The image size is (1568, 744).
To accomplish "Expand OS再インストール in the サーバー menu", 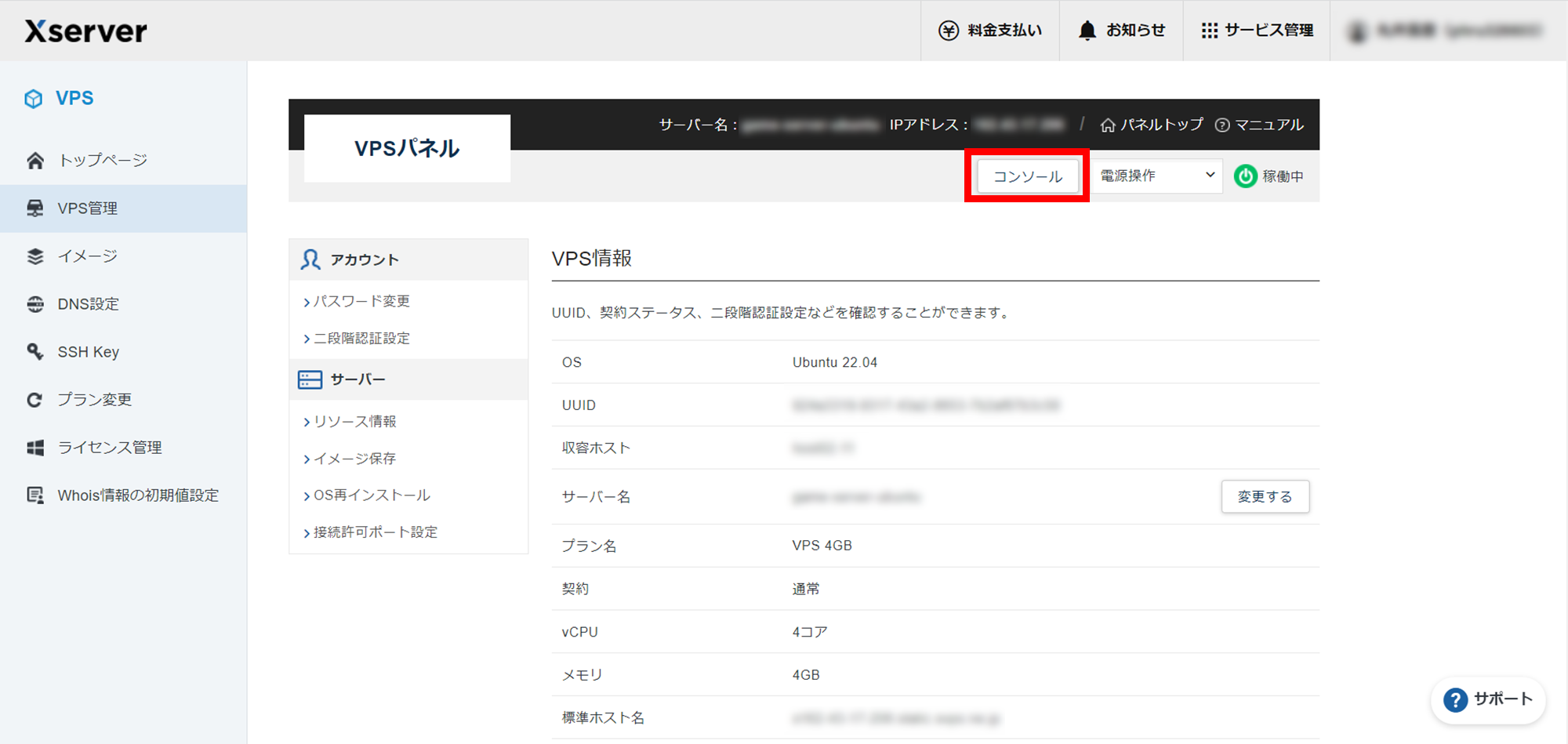I will point(372,495).
